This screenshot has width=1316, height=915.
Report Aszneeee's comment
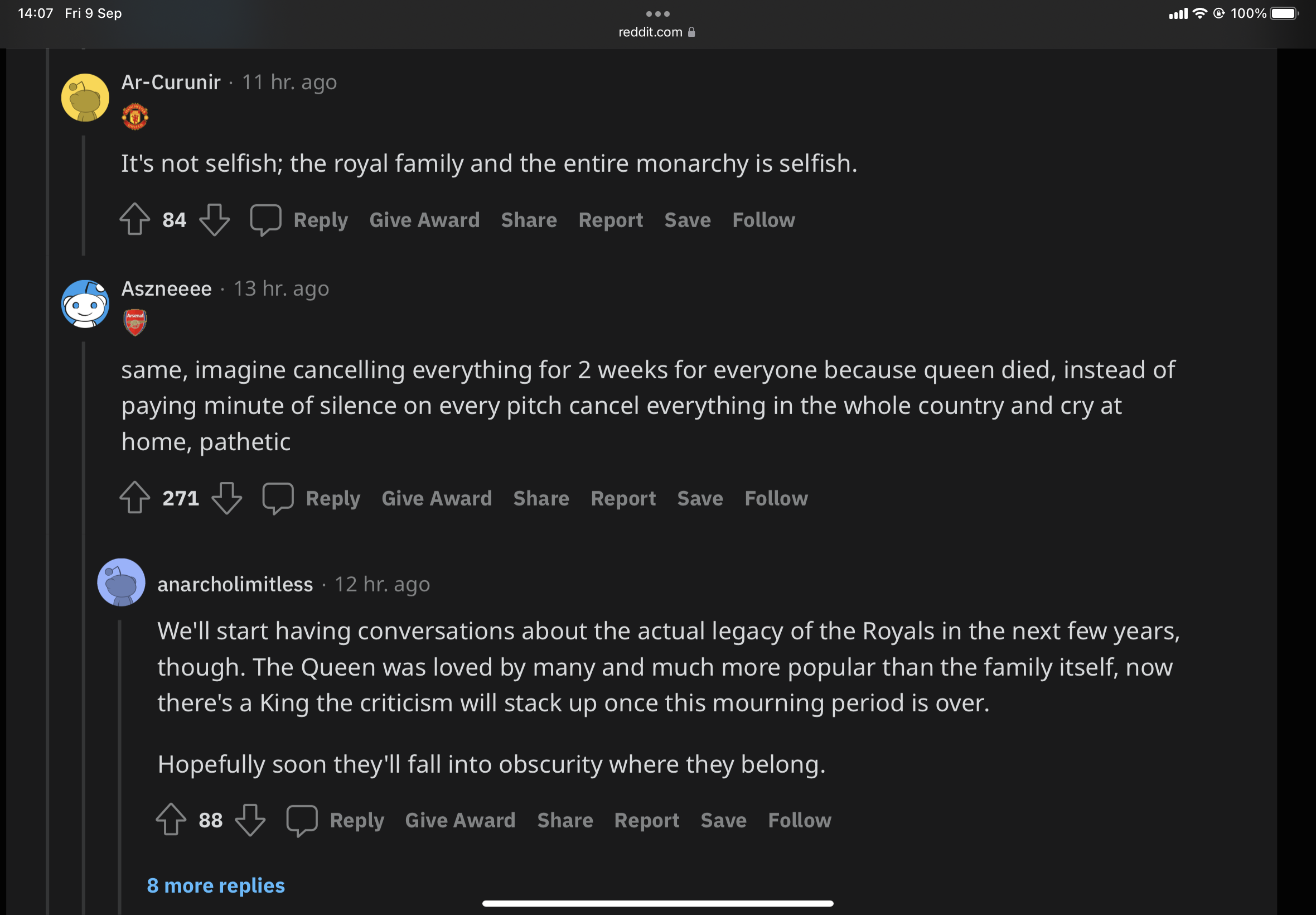pyautogui.click(x=623, y=498)
